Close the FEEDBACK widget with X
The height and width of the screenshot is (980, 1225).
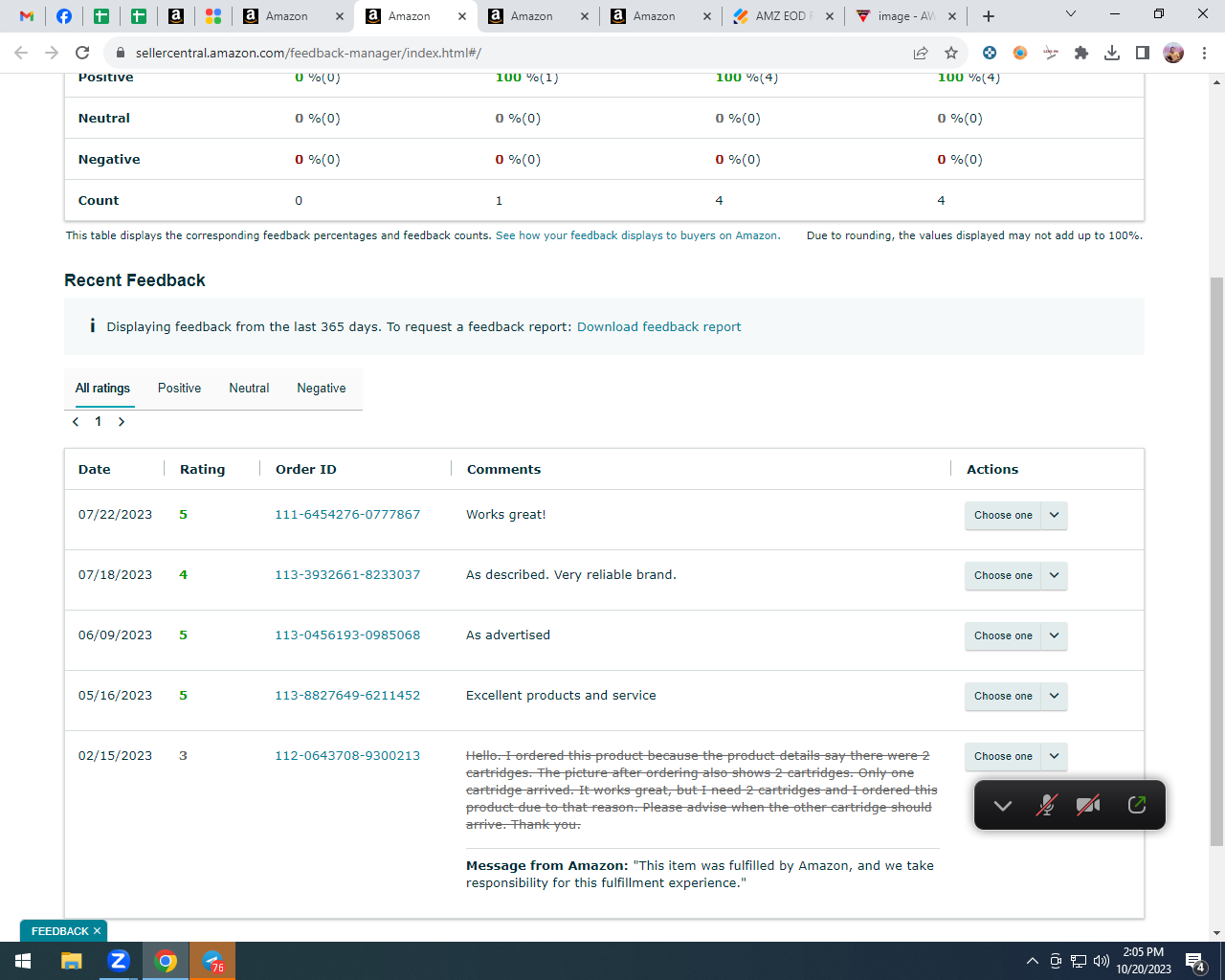click(97, 931)
